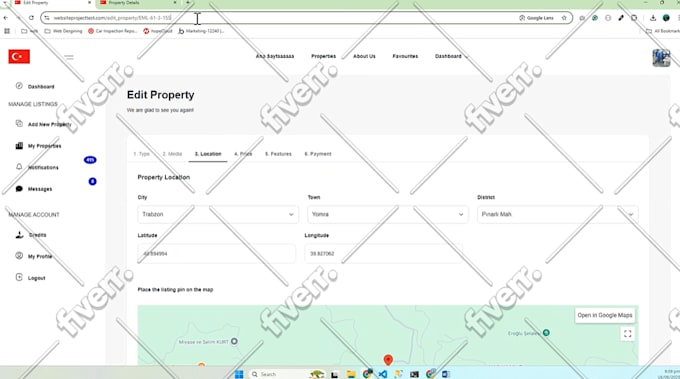Open Notifications from the sidebar
This screenshot has width=680, height=379.
[43, 167]
